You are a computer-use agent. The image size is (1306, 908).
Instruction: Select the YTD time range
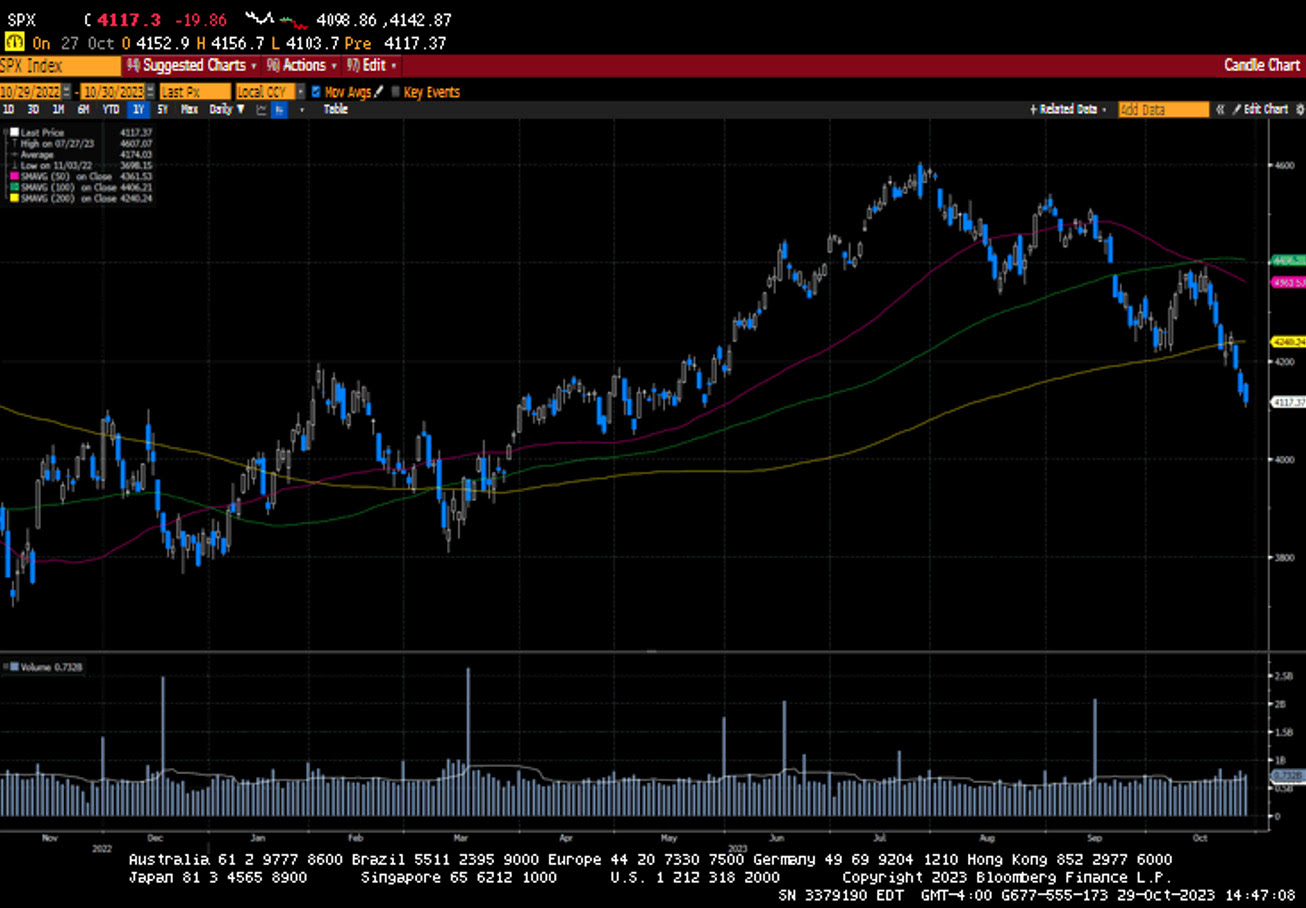111,109
